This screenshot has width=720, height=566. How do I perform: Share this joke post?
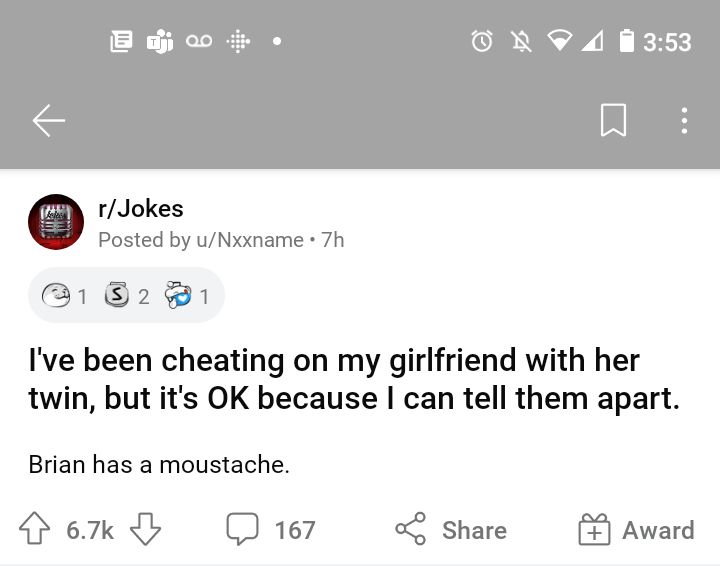click(x=450, y=530)
